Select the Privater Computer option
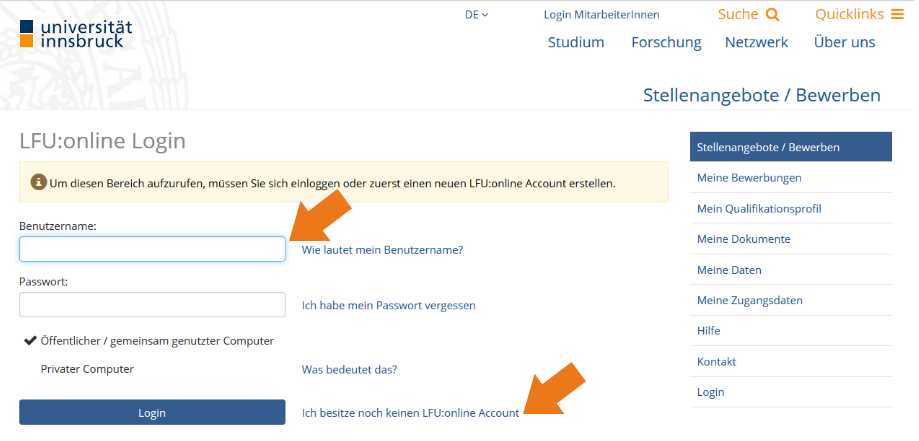The width and height of the screenshot is (919, 441). coord(87,369)
